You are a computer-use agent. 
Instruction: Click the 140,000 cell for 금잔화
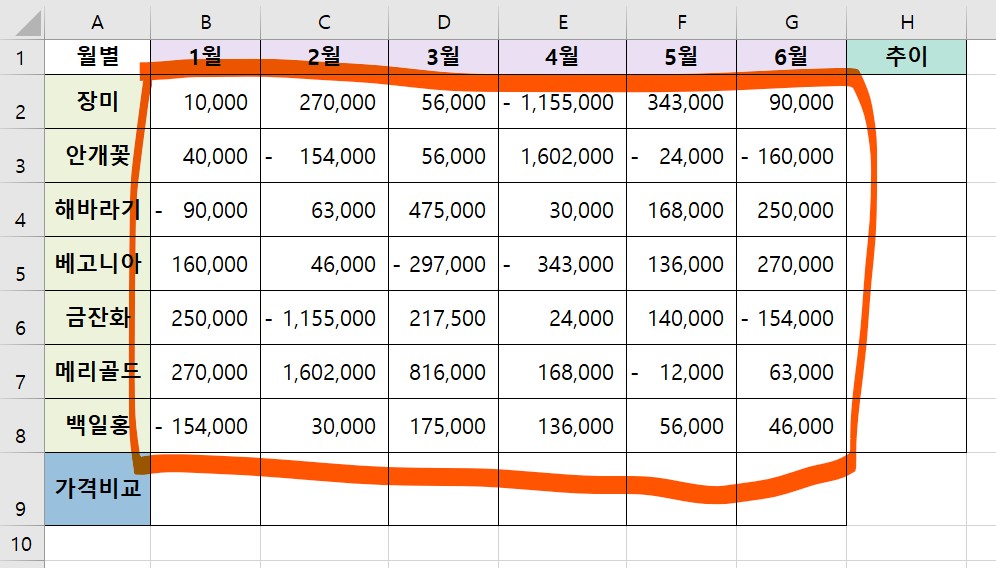click(x=682, y=318)
